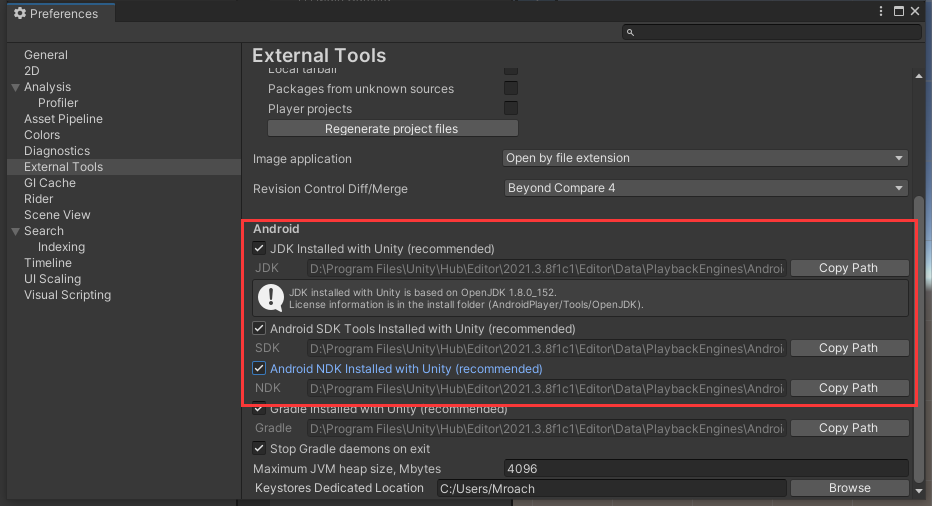Click the vertical scrollbar thumb

pos(919,339)
